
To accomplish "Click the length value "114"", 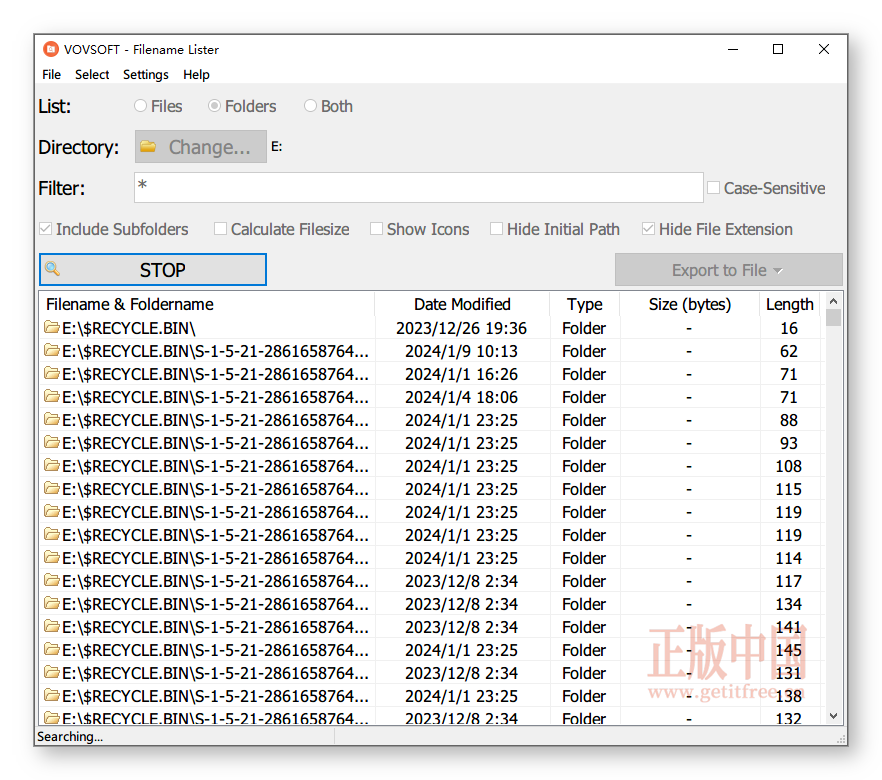I will click(x=789, y=558).
